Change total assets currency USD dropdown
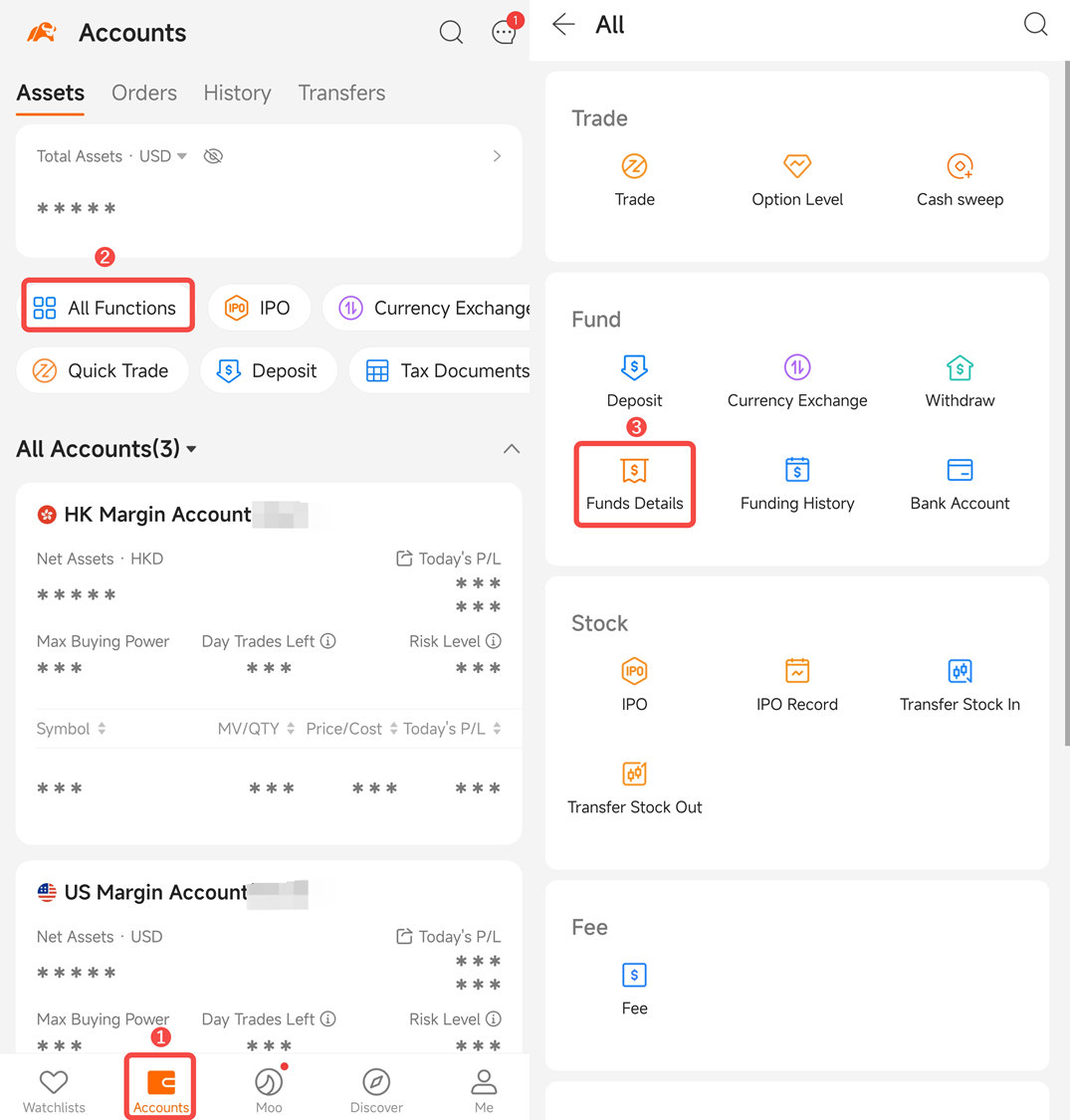 163,156
